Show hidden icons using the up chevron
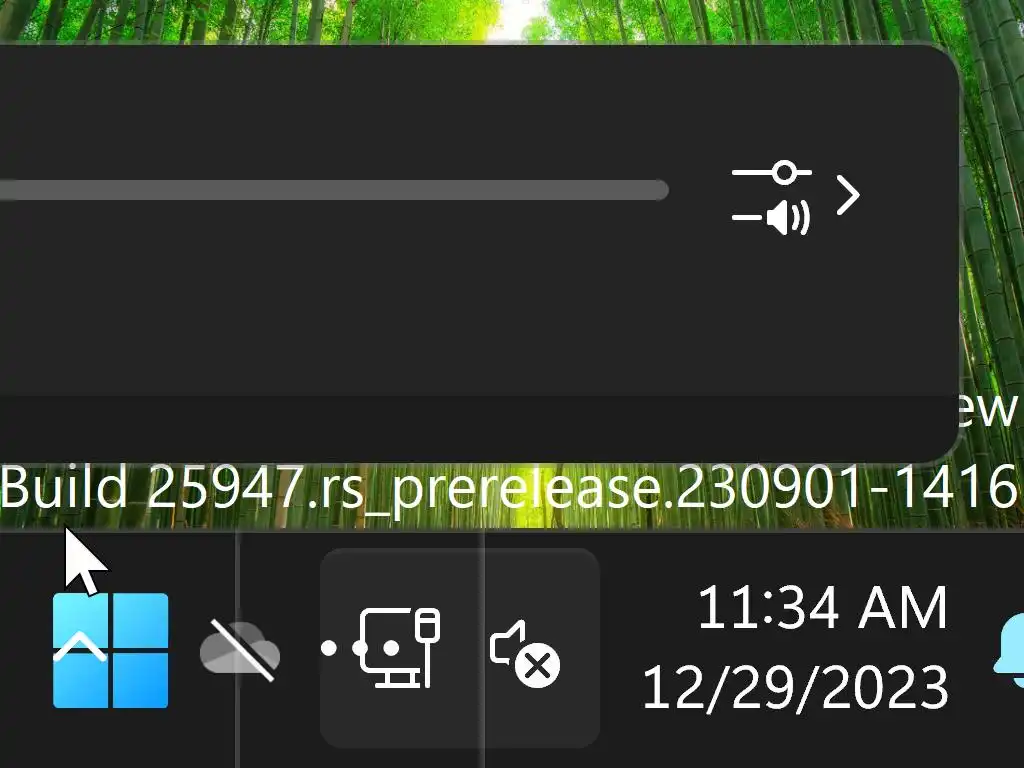1024x768 pixels. point(80,648)
